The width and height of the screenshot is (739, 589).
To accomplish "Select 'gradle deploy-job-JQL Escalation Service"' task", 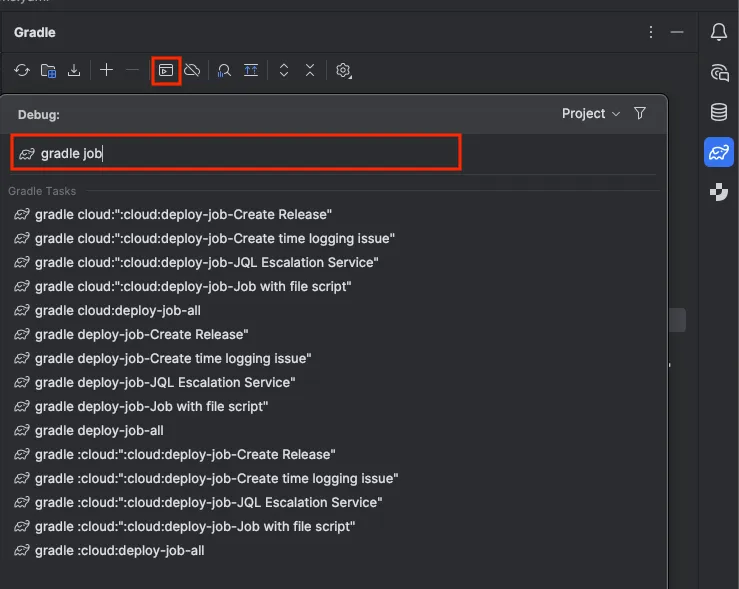I will click(x=334, y=383).
